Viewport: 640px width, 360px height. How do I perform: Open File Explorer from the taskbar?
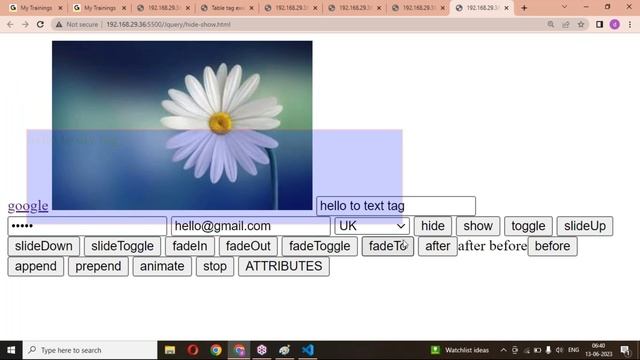click(170, 350)
